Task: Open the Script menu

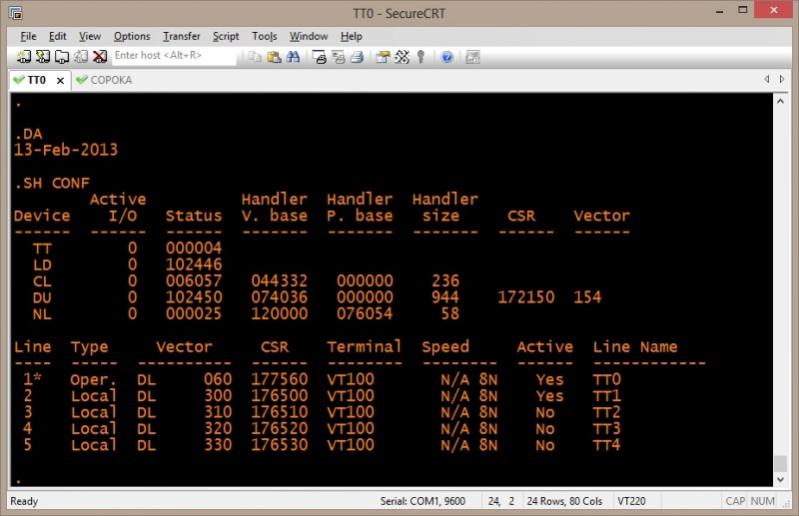Action: click(226, 36)
